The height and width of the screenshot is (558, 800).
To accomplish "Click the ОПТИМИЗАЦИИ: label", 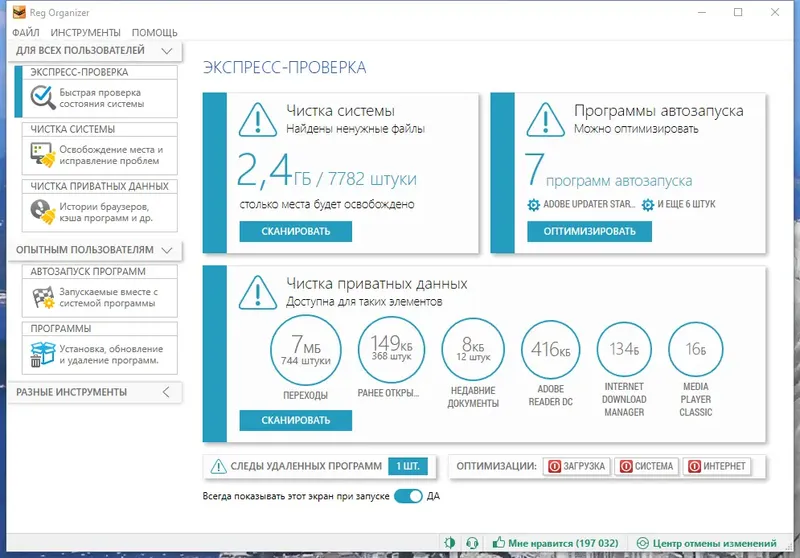I will point(496,466).
